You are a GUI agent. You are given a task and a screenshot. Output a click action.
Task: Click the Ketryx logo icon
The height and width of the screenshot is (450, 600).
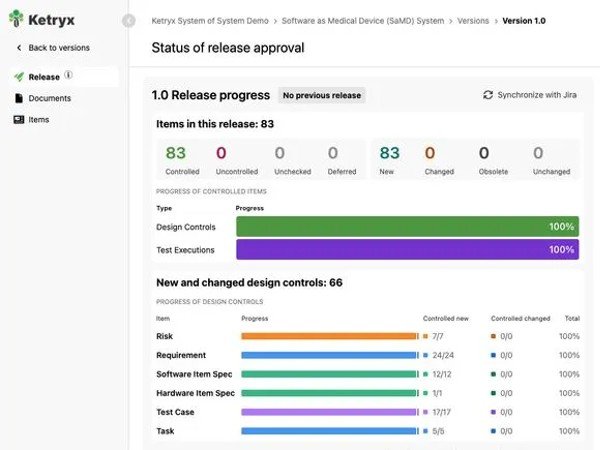[16, 18]
